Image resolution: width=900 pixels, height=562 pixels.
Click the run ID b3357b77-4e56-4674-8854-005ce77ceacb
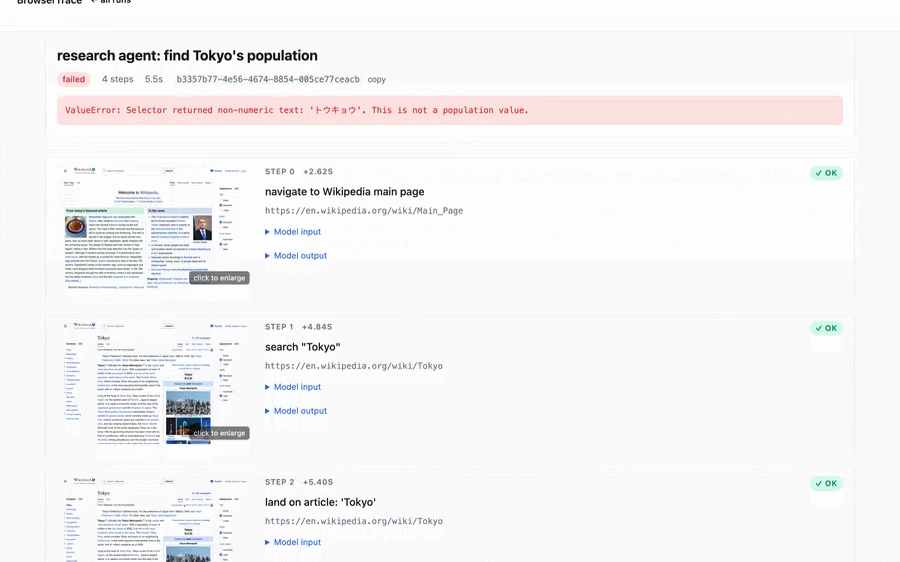(x=268, y=79)
